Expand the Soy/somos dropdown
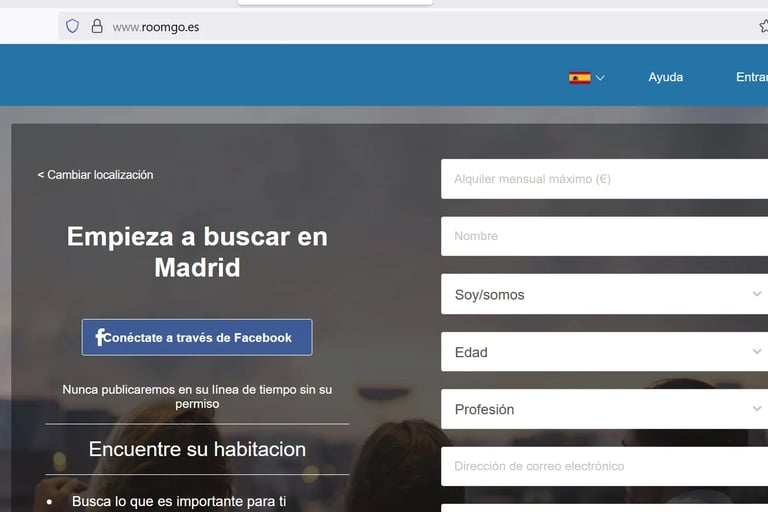The width and height of the screenshot is (768, 512). [604, 294]
